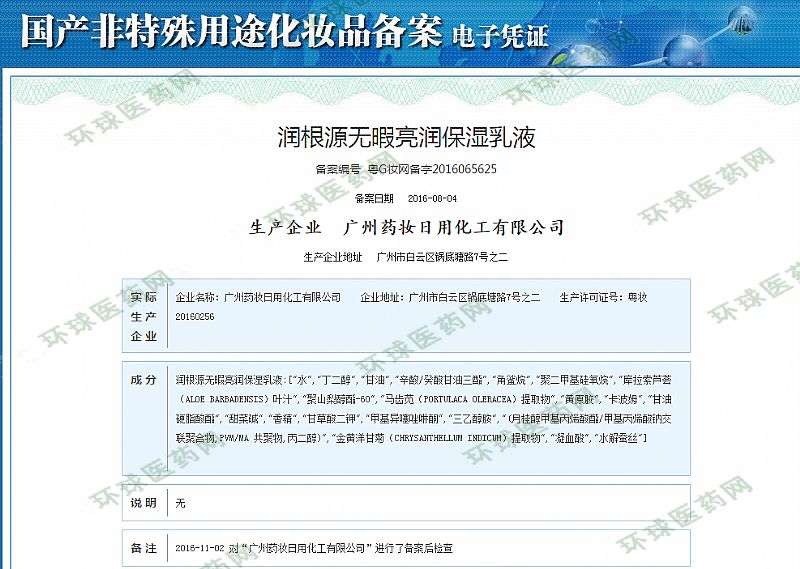Viewport: 800px width, 569px height.
Task: Click the 2016-11-02 inspection remark text
Action: click(313, 549)
